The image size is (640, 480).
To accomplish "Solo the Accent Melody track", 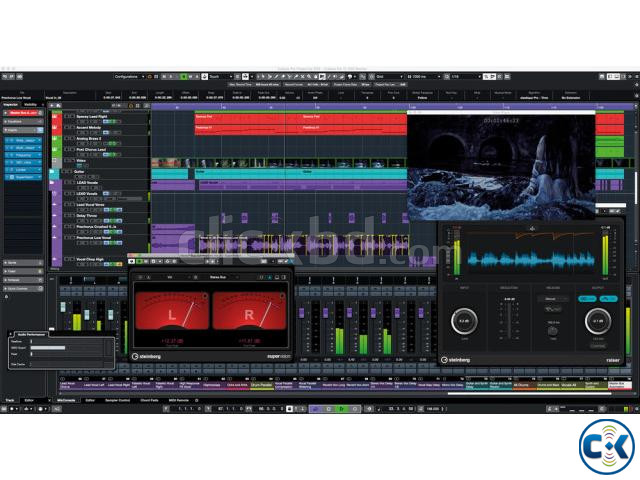I will tap(72, 127).
